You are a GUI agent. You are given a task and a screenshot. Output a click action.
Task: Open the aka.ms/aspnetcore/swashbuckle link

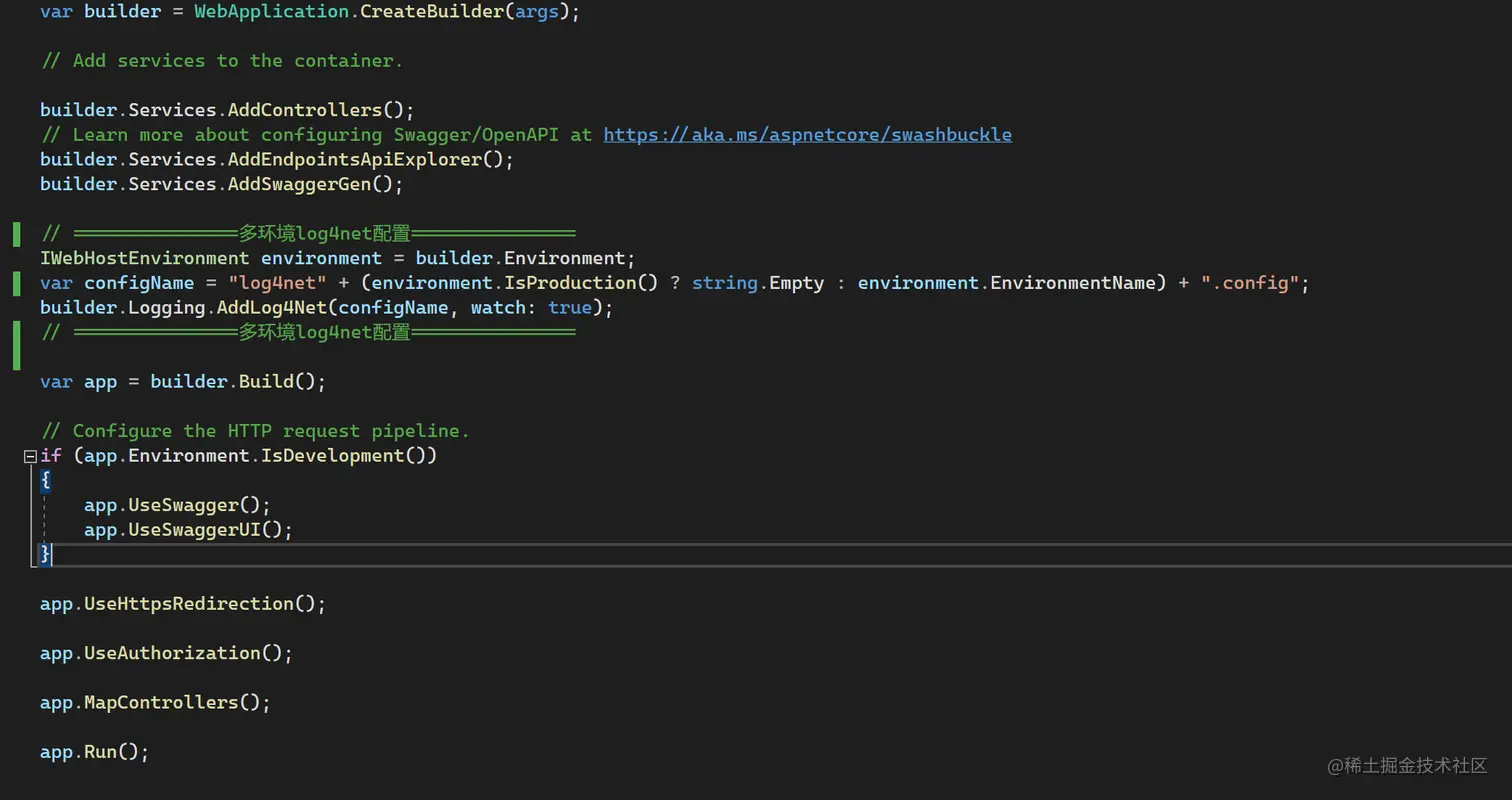click(x=807, y=134)
